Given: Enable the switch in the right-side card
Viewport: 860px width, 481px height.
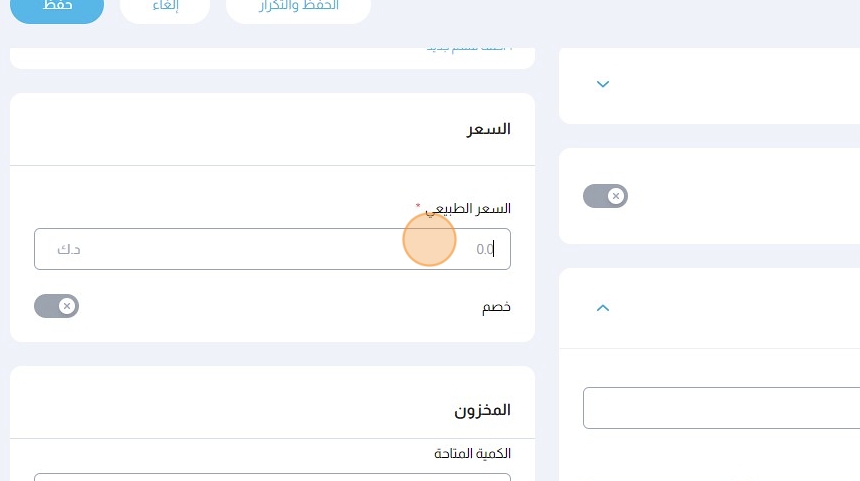Looking at the screenshot, I should [605, 196].
